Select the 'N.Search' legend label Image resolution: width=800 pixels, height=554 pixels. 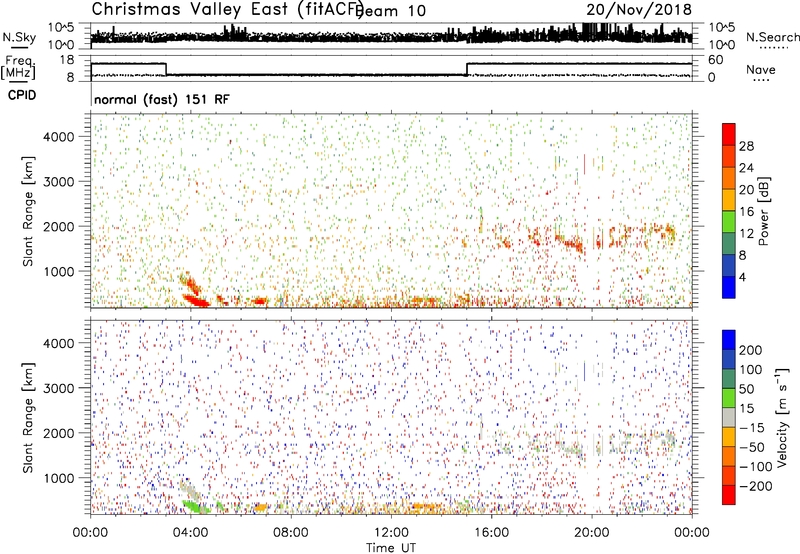[x=772, y=37]
